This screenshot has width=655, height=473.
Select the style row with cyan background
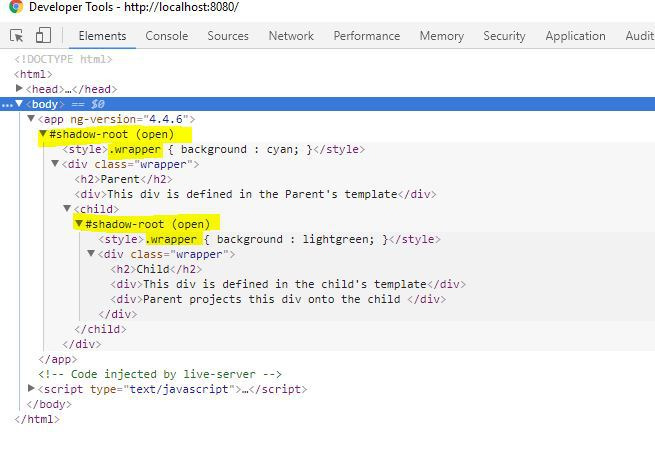pyautogui.click(x=213, y=149)
